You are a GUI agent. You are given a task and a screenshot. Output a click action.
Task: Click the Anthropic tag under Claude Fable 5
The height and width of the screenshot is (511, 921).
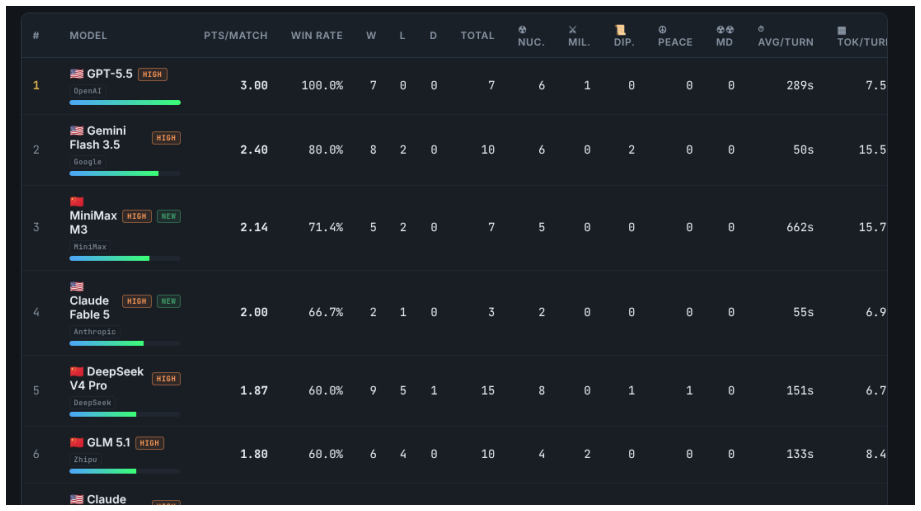(x=95, y=332)
